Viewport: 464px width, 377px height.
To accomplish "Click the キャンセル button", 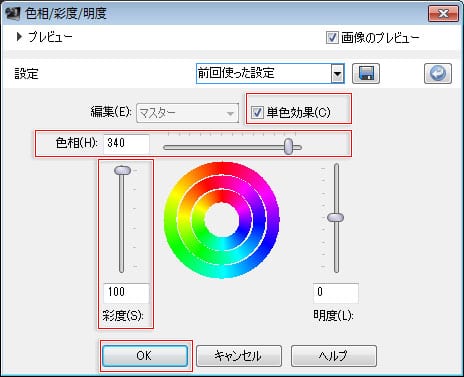I will point(239,356).
